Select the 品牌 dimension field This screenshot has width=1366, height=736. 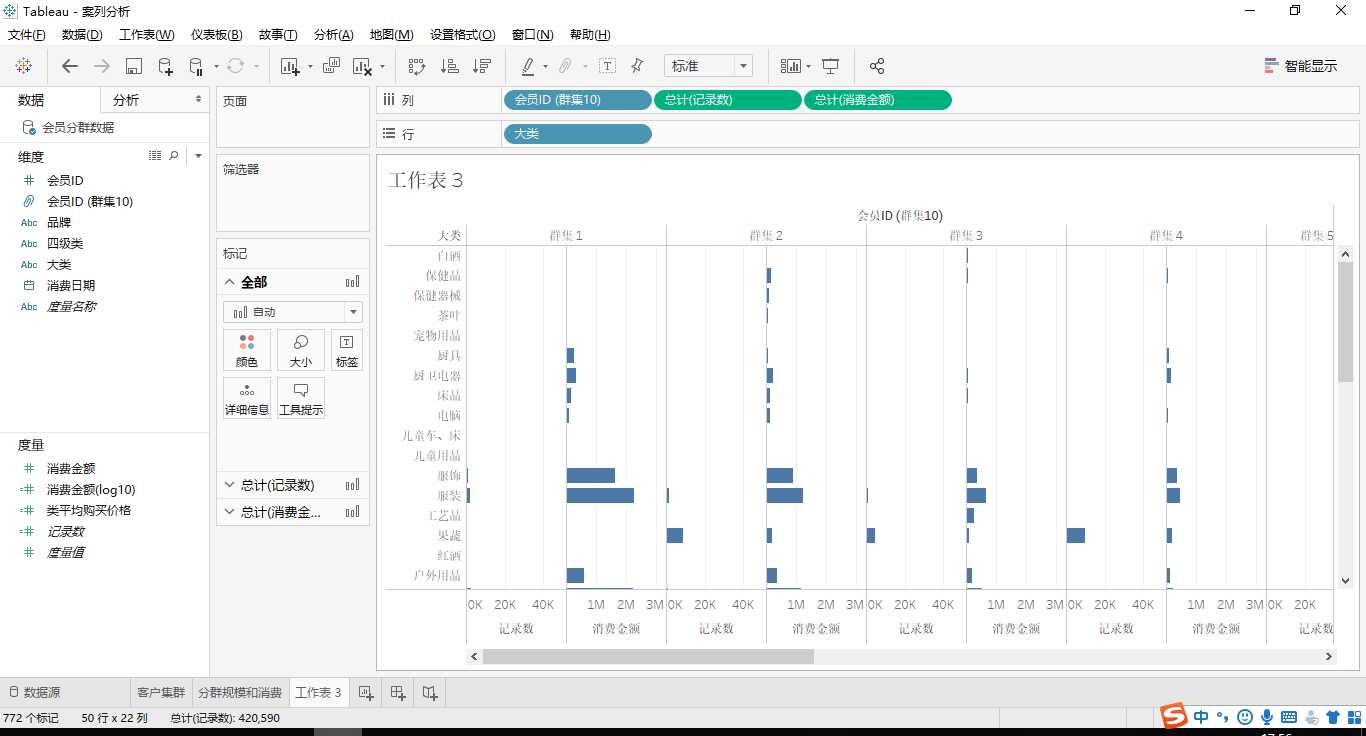click(x=59, y=222)
